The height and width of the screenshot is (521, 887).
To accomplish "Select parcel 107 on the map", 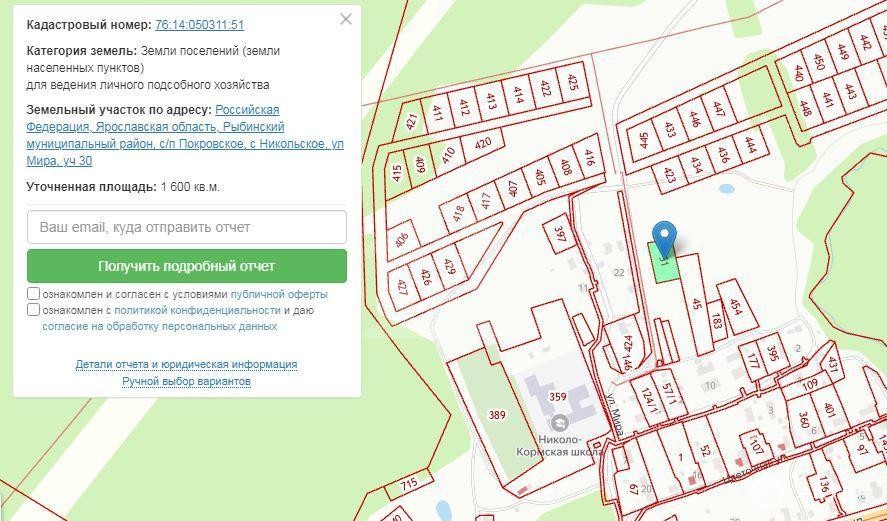I will (754, 444).
